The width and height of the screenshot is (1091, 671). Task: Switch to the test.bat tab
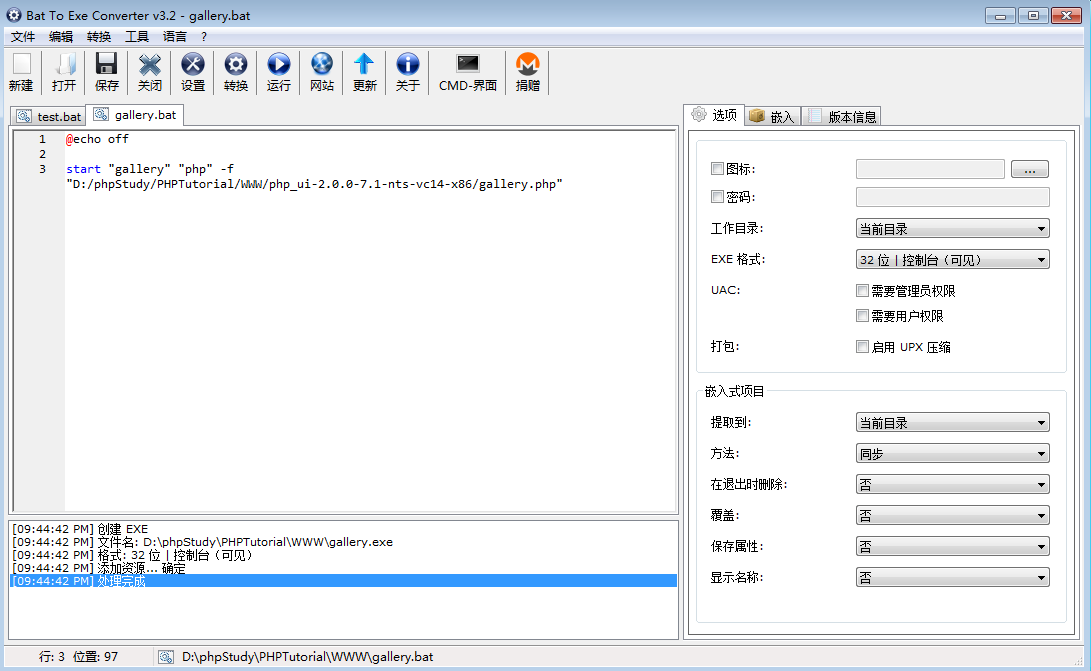[49, 116]
